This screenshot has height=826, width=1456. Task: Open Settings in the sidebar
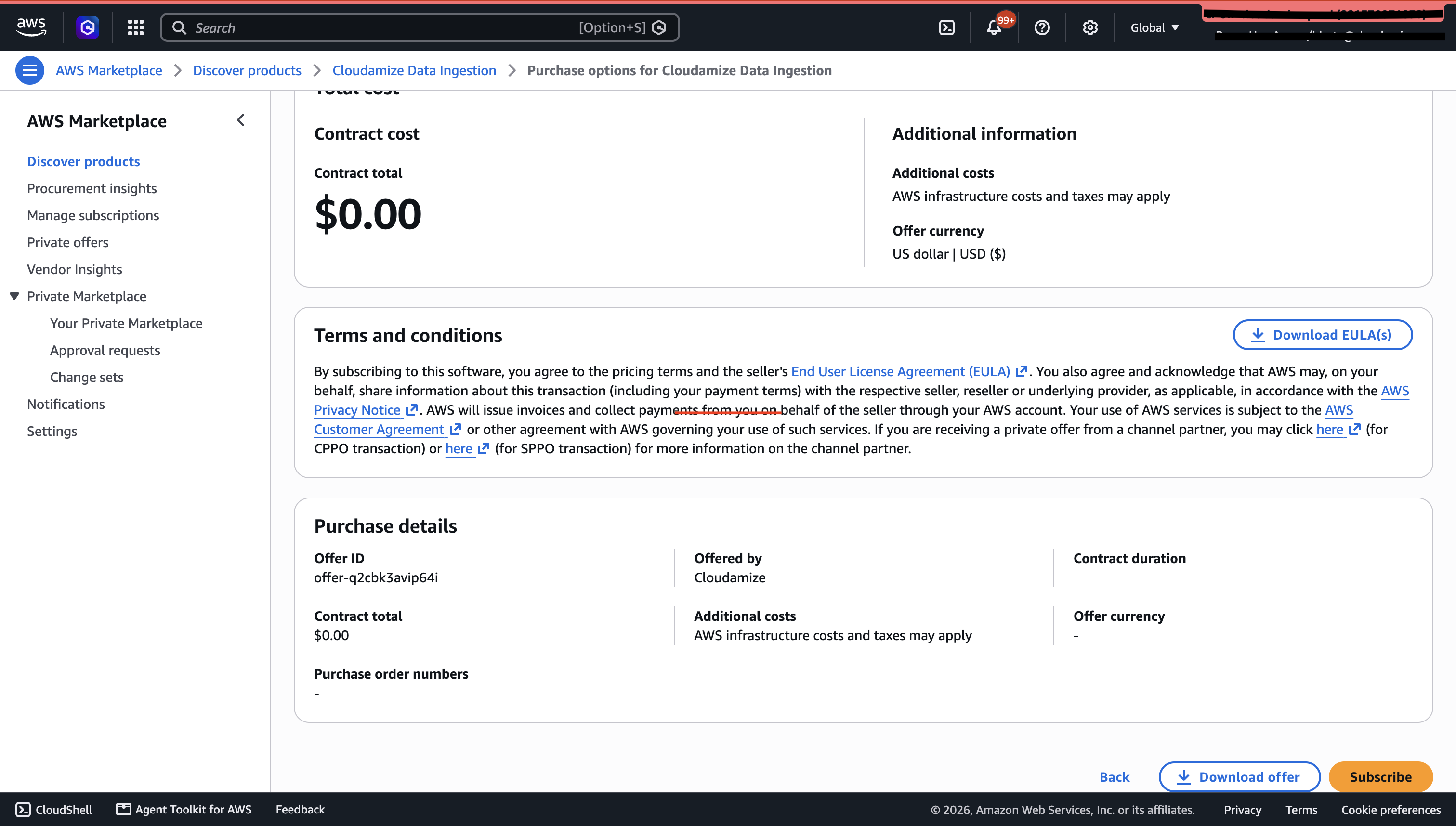coord(52,431)
